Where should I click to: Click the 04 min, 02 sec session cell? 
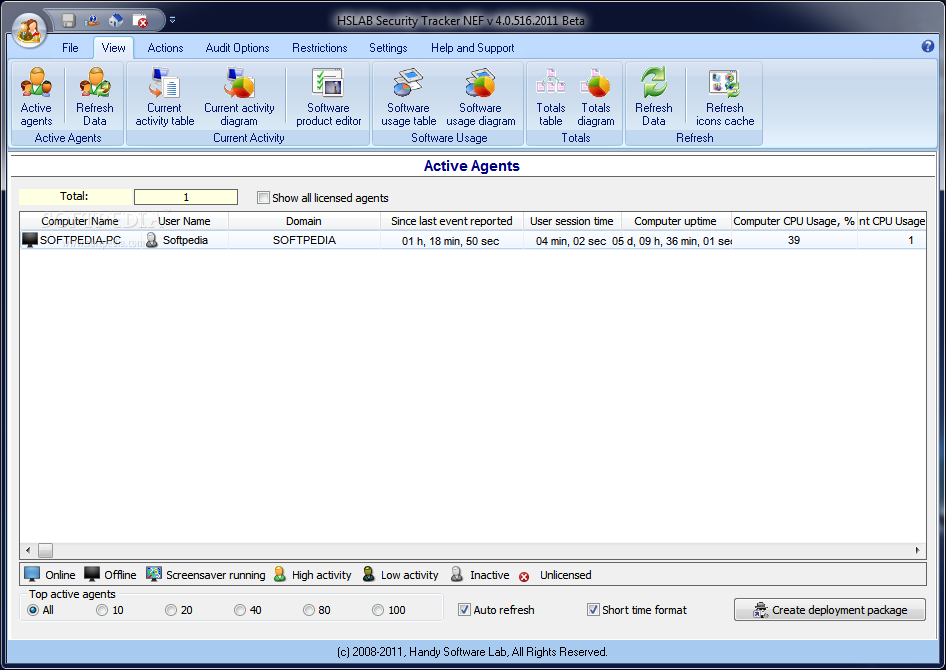coord(571,241)
